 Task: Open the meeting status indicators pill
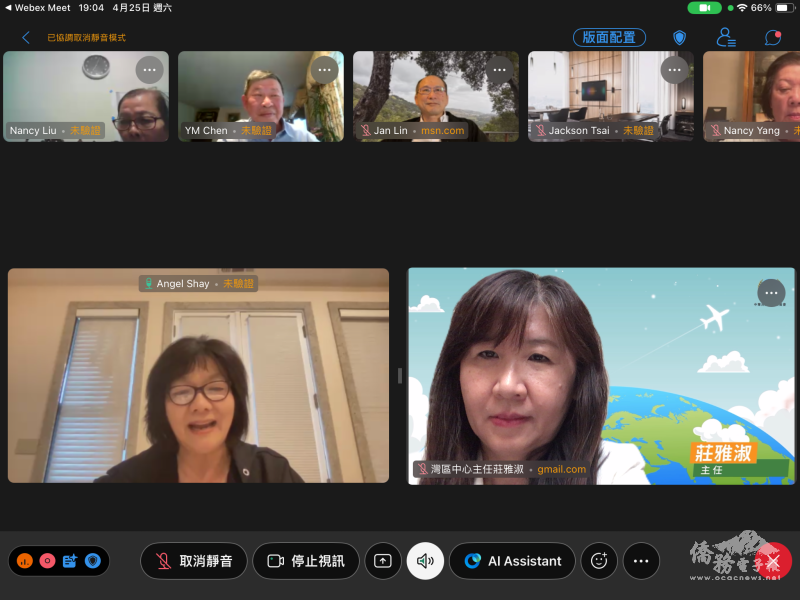click(59, 561)
